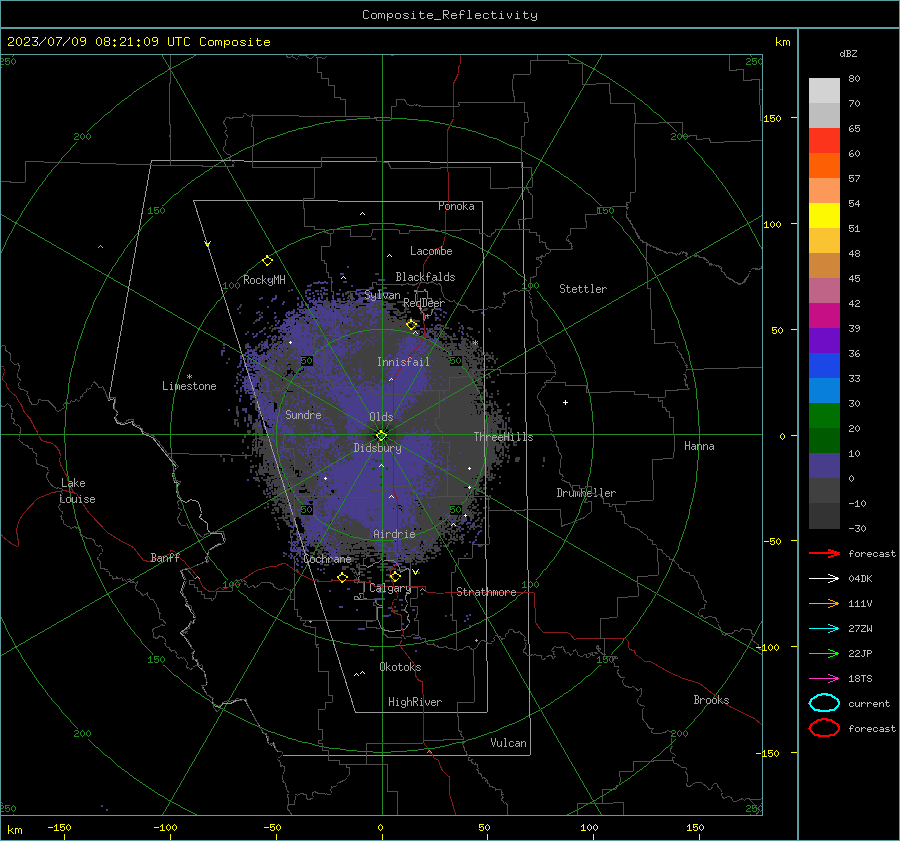Image resolution: width=900 pixels, height=841 pixels.
Task: Select the yellow radar-site diamond at Olds
Action: click(x=382, y=435)
